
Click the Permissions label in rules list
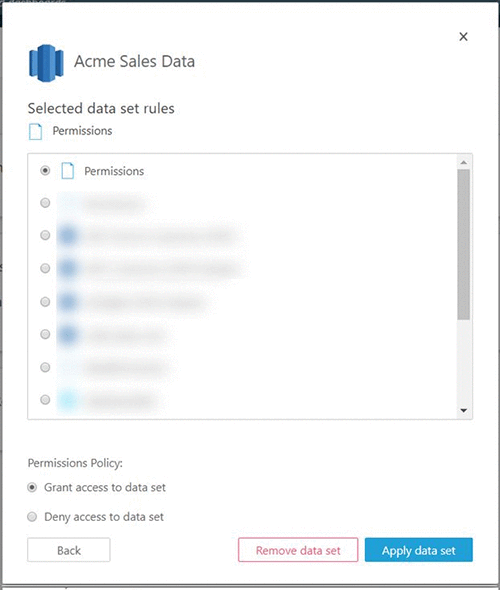click(x=114, y=171)
